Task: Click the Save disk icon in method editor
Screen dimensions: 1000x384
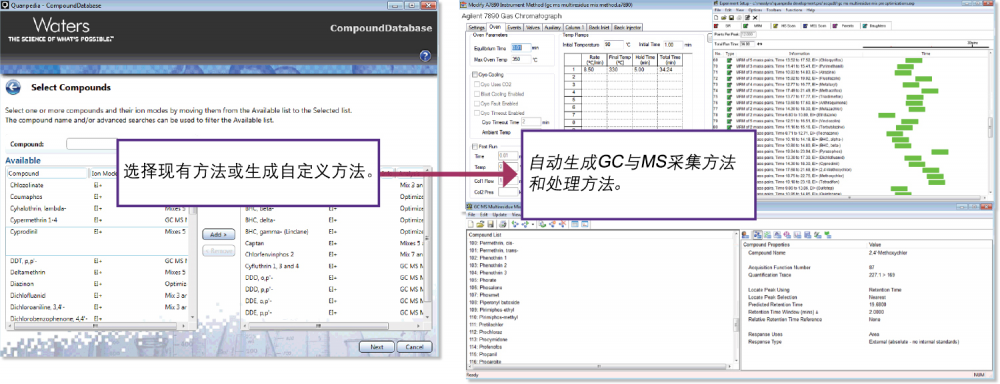Action: 489,224
